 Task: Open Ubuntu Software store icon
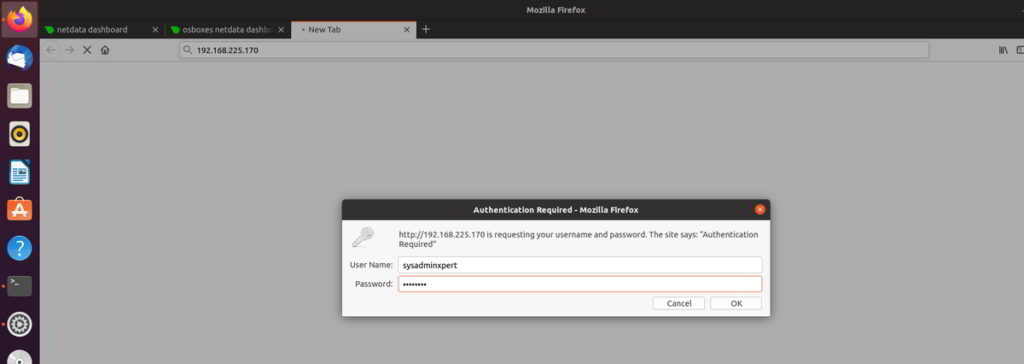point(20,210)
